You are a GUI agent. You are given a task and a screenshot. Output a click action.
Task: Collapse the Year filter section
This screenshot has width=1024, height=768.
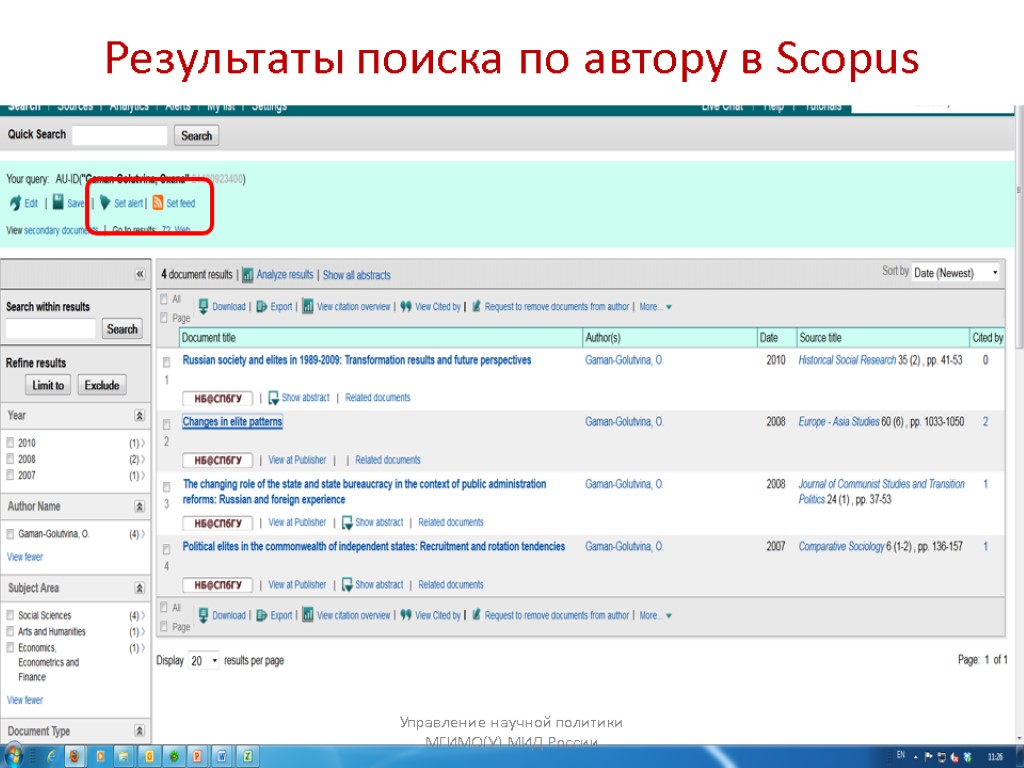(x=139, y=415)
